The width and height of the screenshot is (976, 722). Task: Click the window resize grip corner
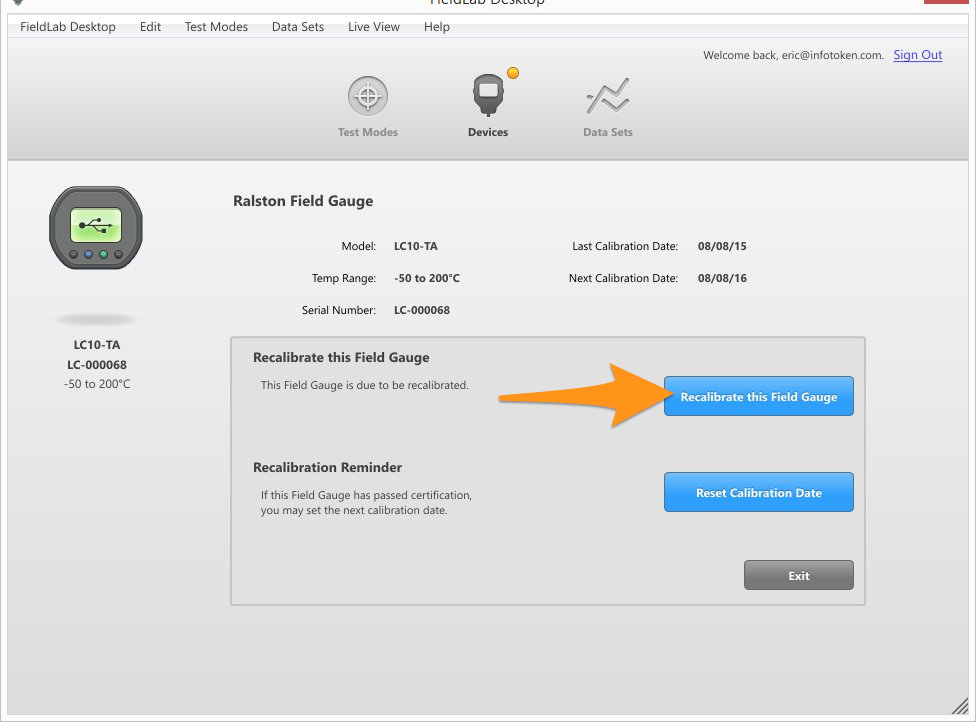[960, 705]
